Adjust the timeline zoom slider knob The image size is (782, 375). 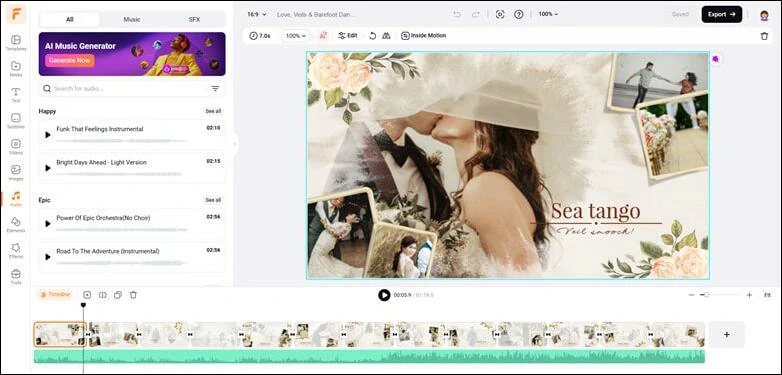707,295
